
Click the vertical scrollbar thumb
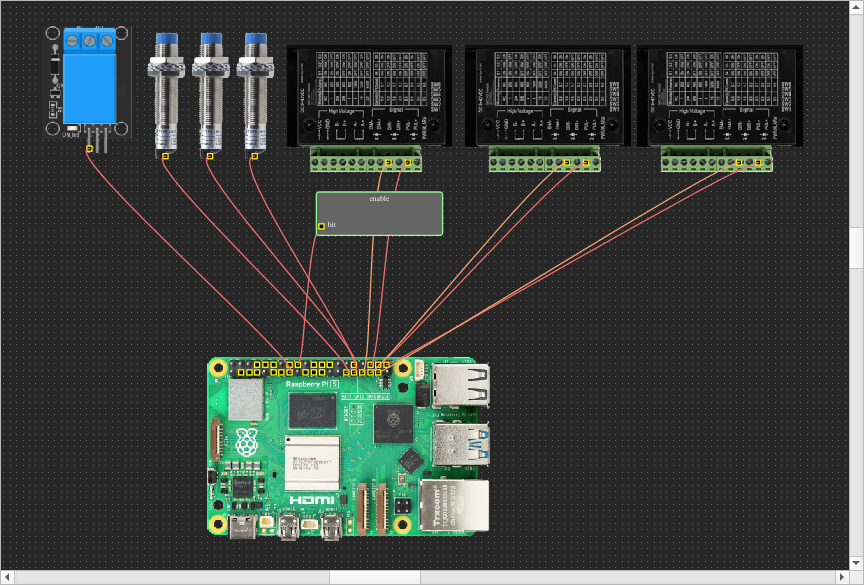pos(856,248)
